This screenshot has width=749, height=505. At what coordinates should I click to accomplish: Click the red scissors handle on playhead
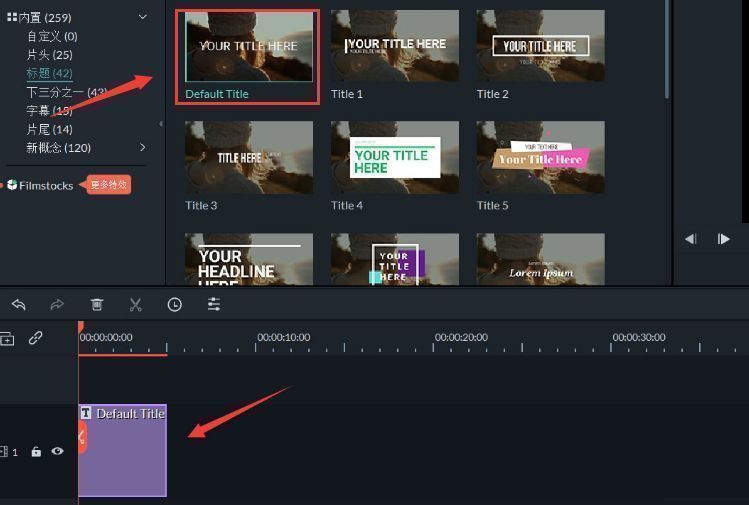click(82, 437)
